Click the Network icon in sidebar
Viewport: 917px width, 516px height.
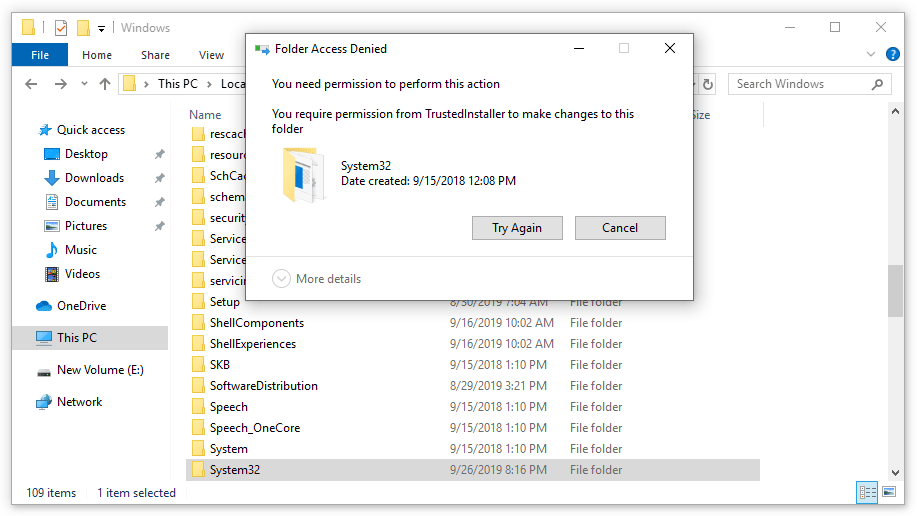[44, 402]
